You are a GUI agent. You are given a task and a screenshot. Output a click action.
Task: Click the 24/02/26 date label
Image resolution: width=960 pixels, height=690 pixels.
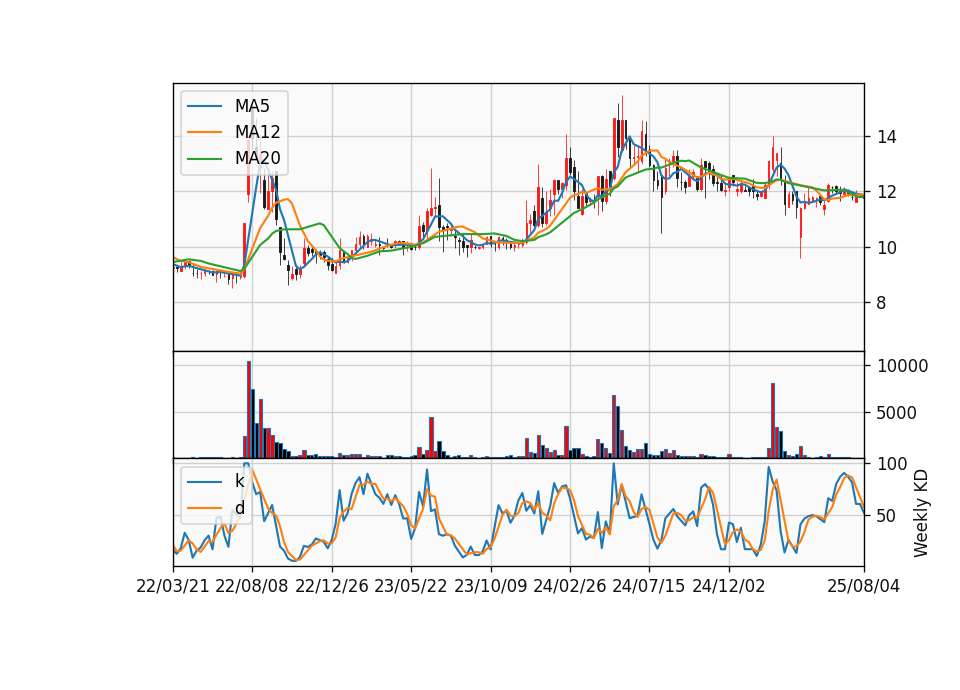pyautogui.click(x=569, y=586)
